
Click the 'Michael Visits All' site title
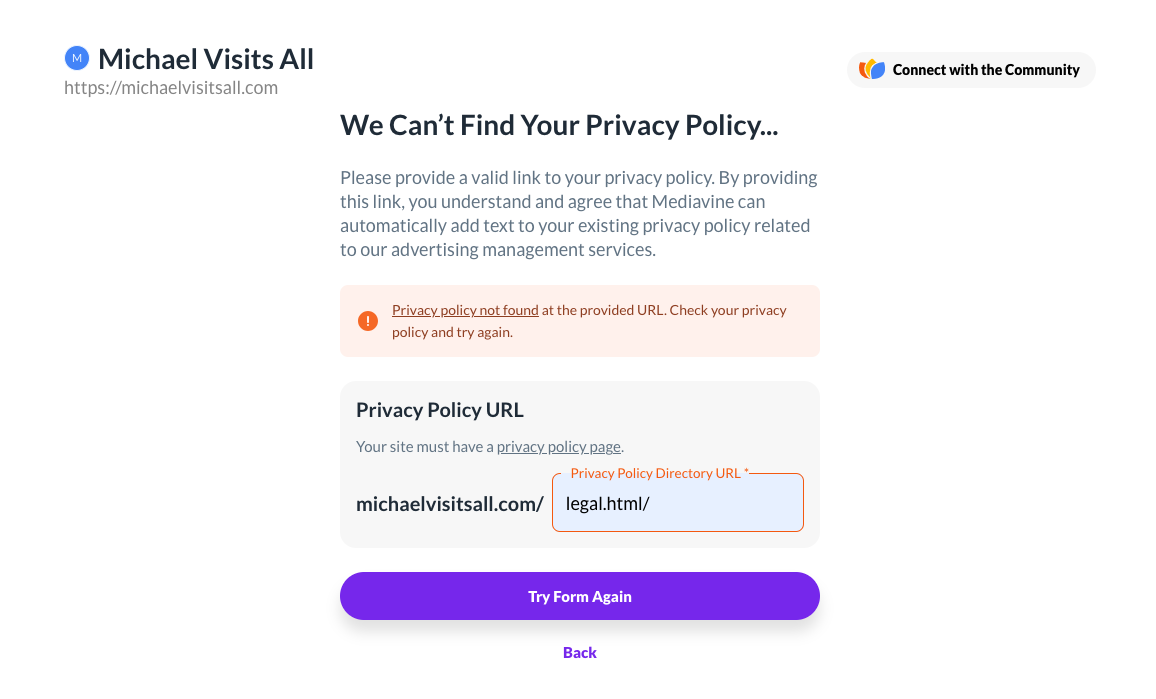coord(206,59)
